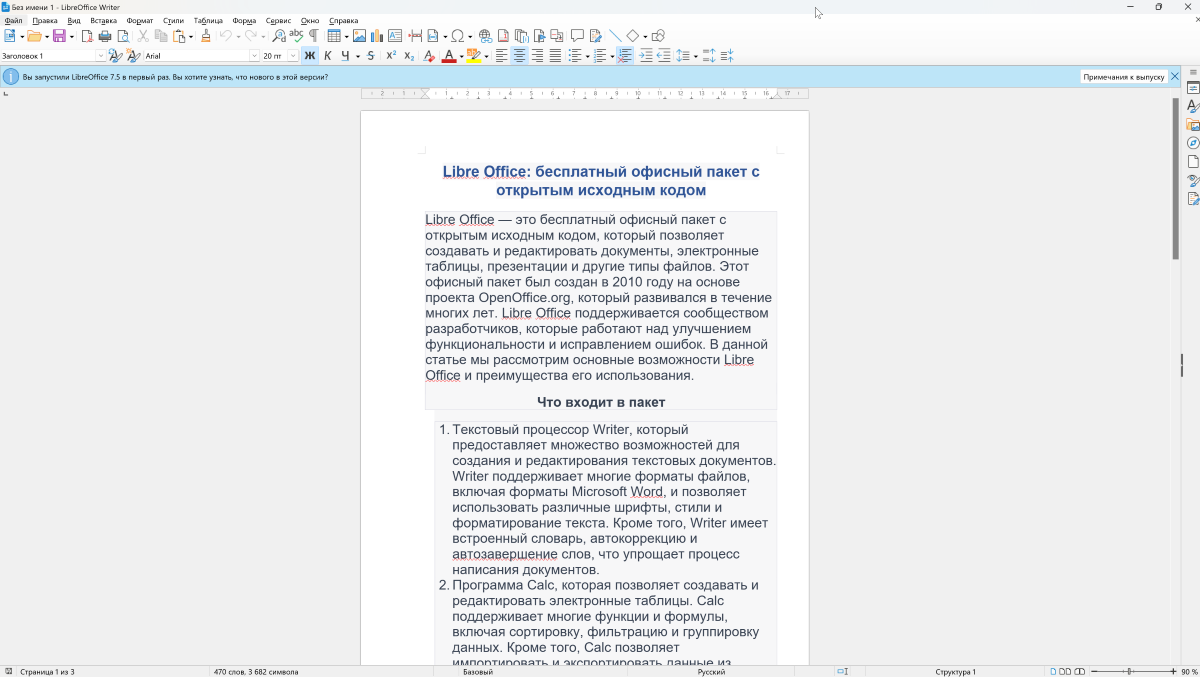Open the sidebar Navigator compass icon
This screenshot has height=677, width=1200.
click(x=1192, y=143)
